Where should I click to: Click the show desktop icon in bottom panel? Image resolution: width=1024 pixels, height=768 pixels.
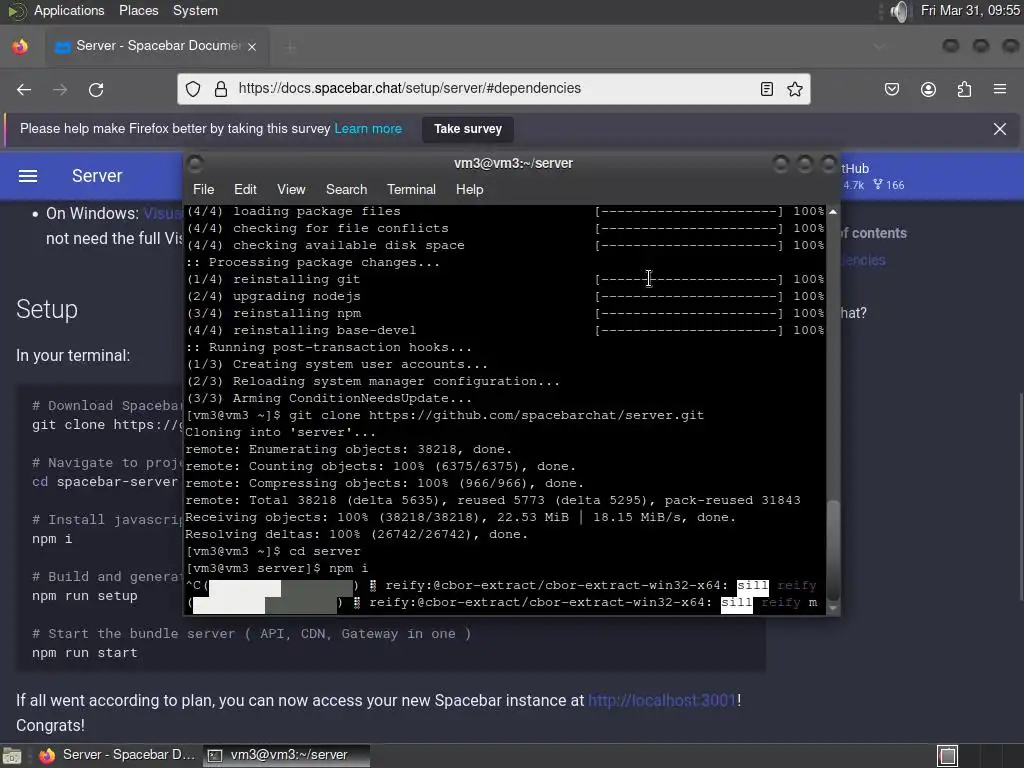(x=12, y=756)
